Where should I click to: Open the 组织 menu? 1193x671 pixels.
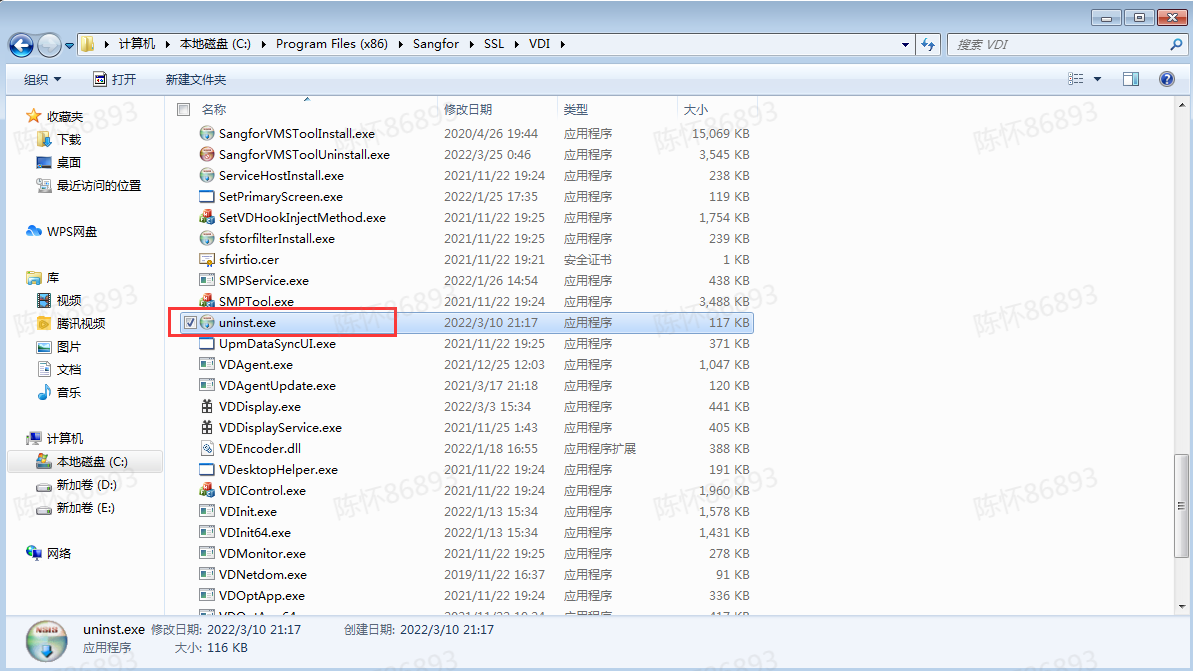coord(43,79)
